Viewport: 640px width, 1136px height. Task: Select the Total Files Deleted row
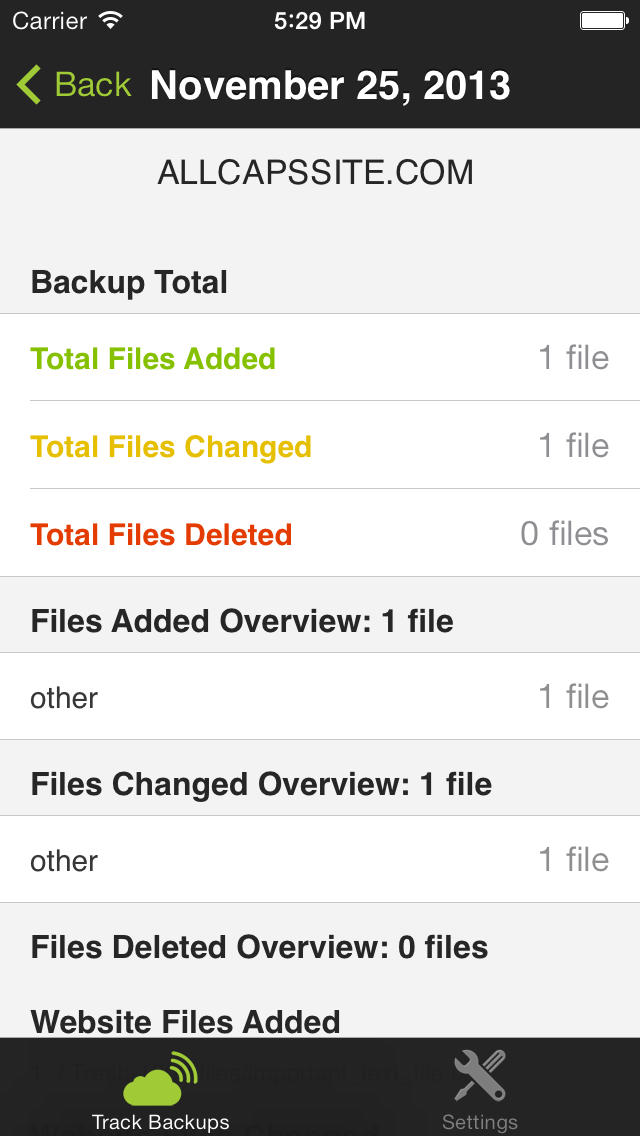coord(320,533)
